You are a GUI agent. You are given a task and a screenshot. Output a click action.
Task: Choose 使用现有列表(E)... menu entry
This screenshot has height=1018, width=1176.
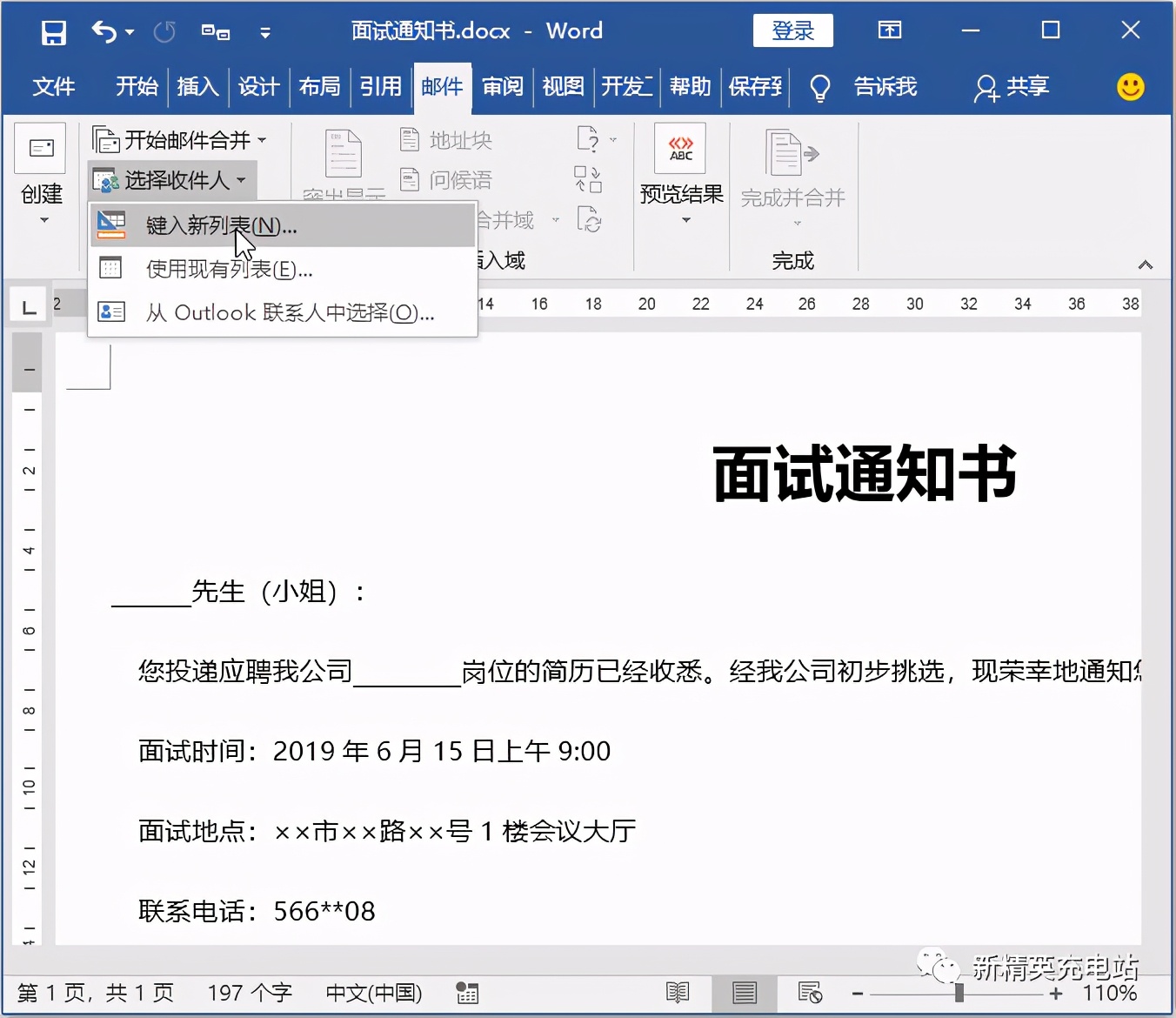284,269
